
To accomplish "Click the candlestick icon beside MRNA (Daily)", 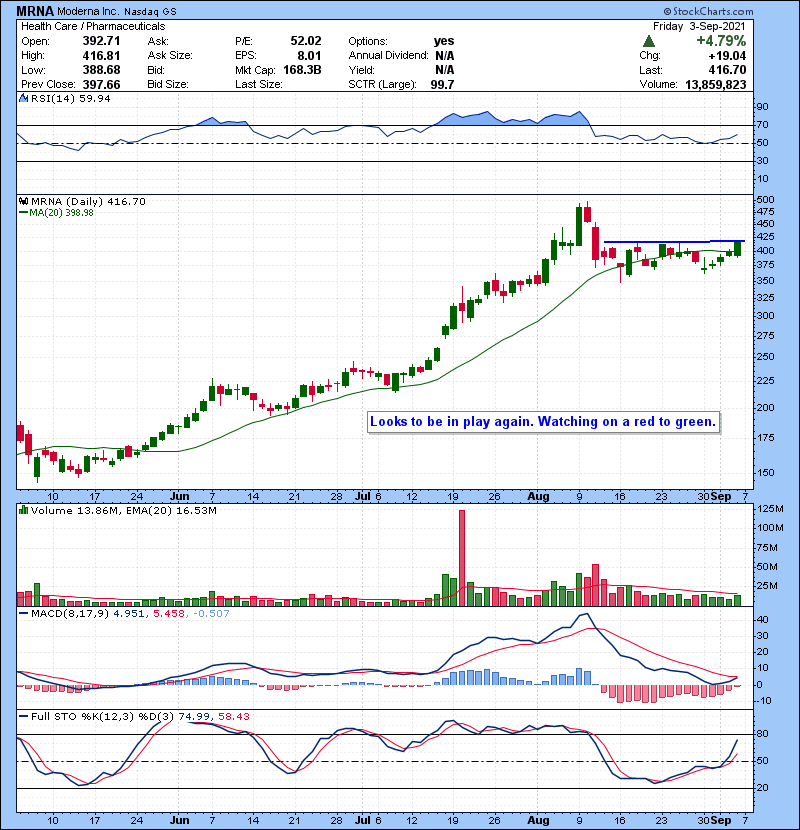I will click(24, 201).
